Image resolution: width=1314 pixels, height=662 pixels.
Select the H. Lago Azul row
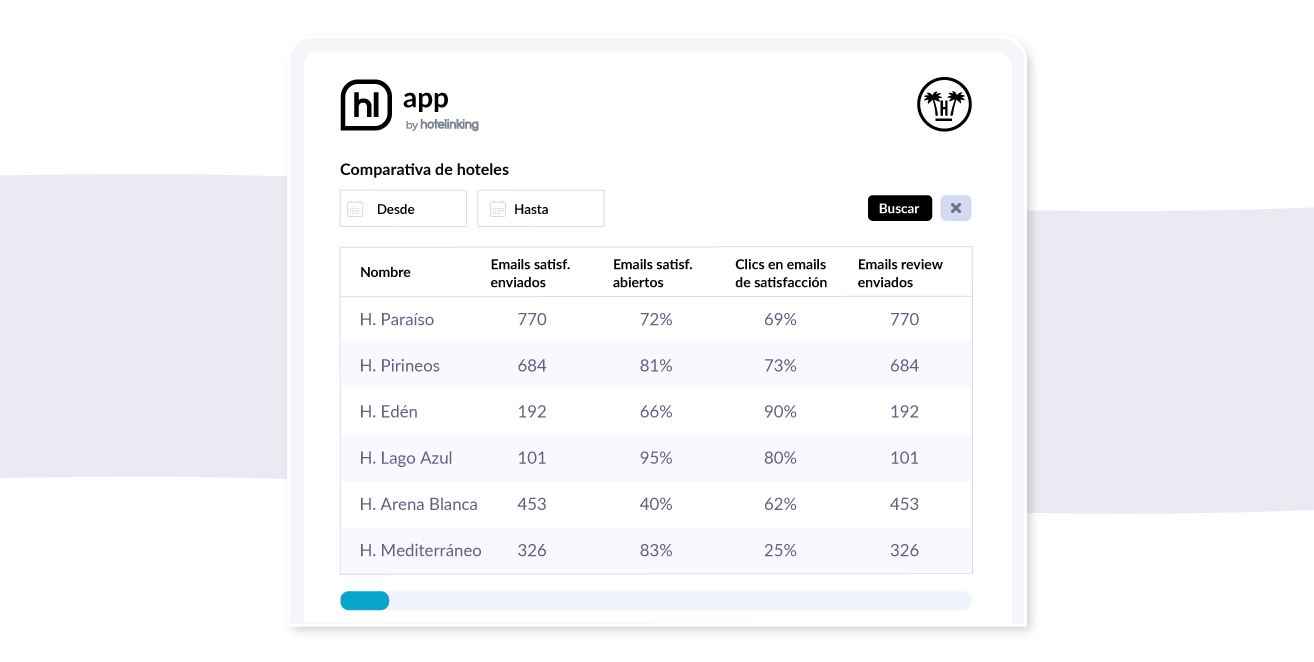656,458
